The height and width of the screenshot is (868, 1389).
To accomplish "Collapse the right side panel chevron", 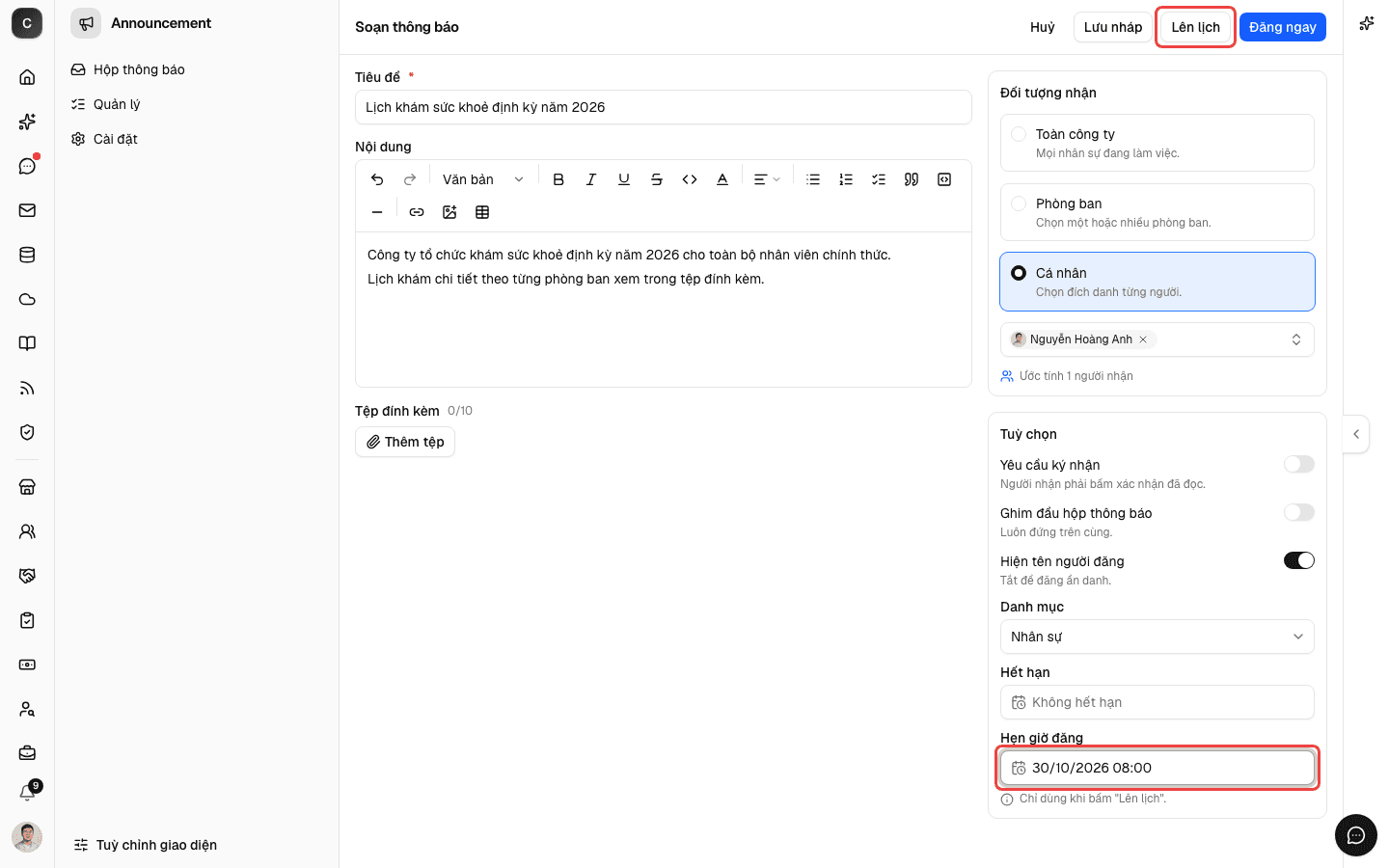I will [x=1356, y=434].
